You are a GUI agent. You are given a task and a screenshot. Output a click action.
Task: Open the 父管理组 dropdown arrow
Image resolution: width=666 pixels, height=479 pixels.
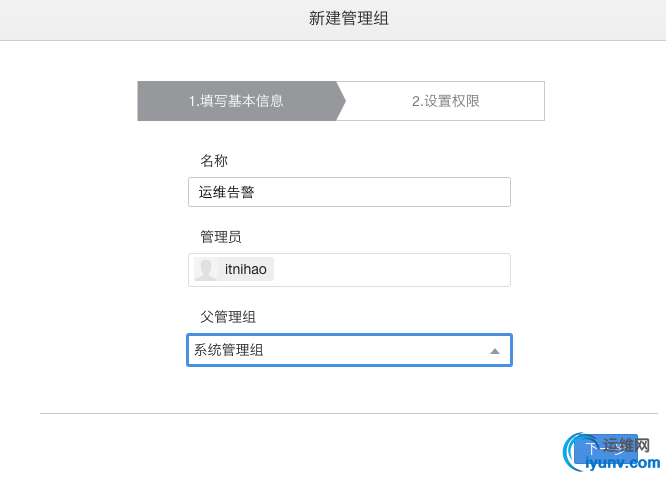494,351
